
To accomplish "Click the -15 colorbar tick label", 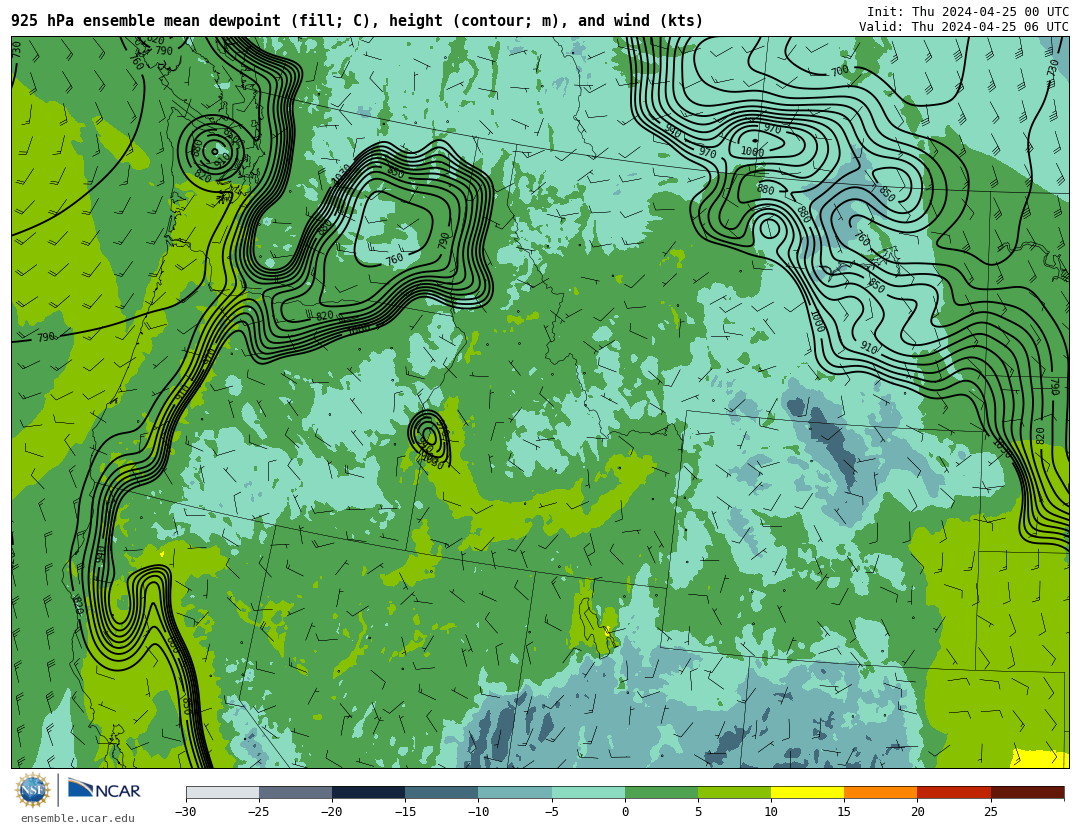I will [404, 812].
